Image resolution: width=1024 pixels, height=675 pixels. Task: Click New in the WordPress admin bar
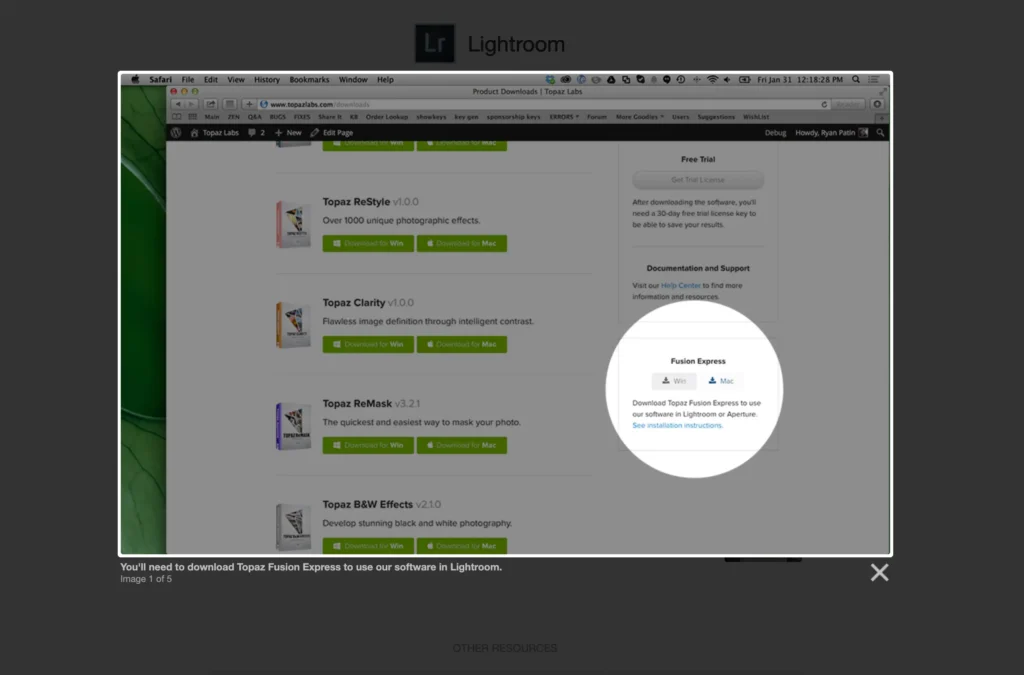(288, 133)
